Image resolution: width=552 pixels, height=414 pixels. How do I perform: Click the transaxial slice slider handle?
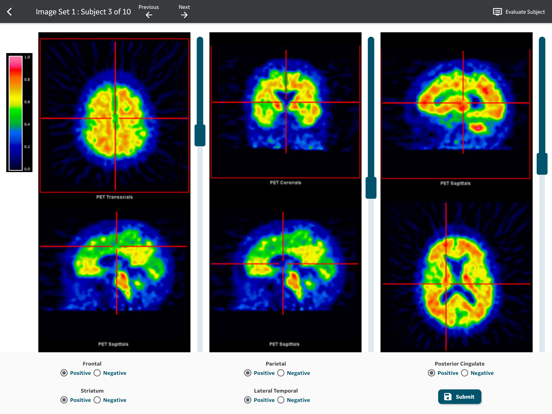coord(200,135)
